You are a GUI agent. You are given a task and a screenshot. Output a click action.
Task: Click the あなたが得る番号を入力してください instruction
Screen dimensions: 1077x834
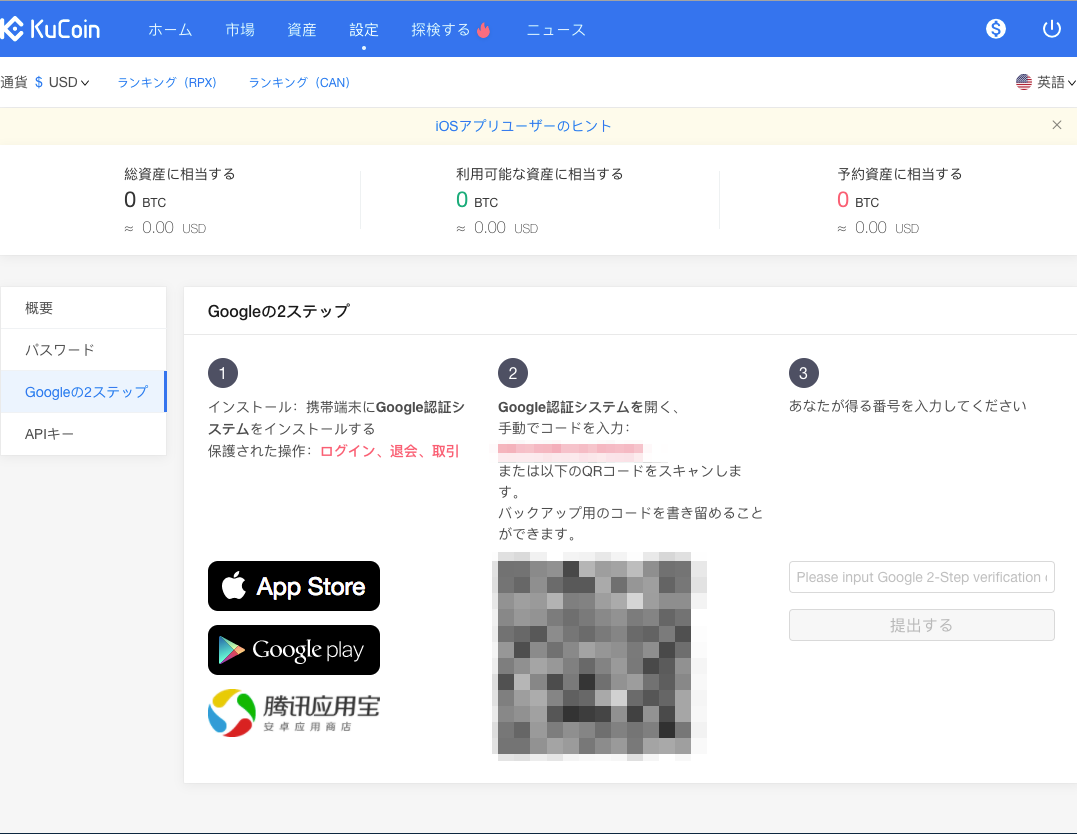(907, 406)
